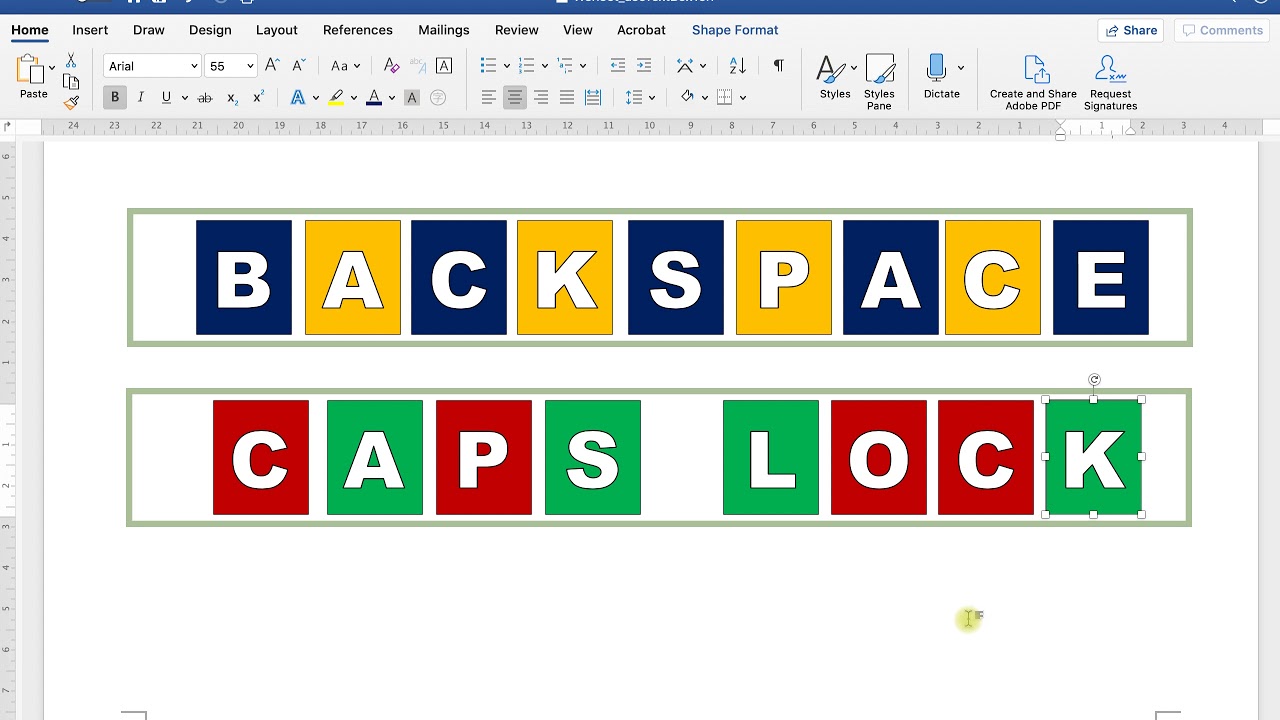Viewport: 1280px width, 720px height.
Task: Click Create and Share Adobe PDF
Action: tap(1033, 82)
